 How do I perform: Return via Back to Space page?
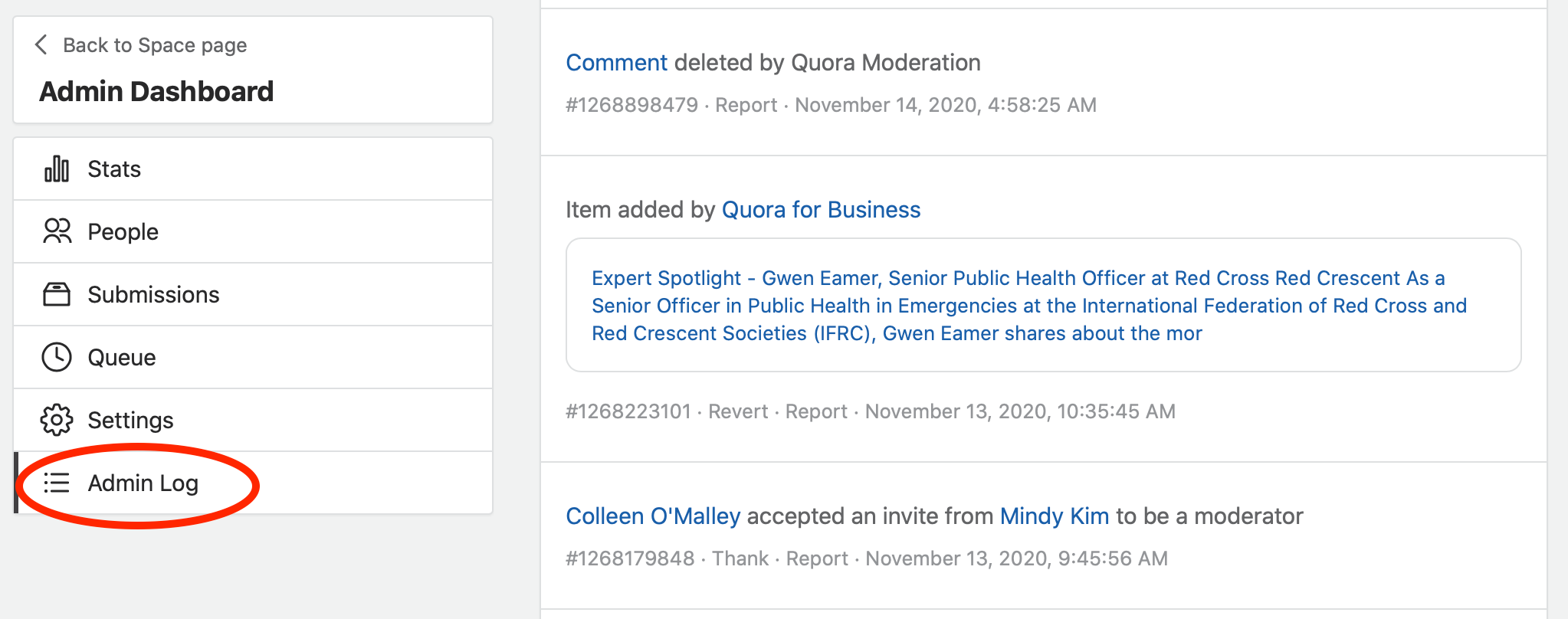(155, 45)
